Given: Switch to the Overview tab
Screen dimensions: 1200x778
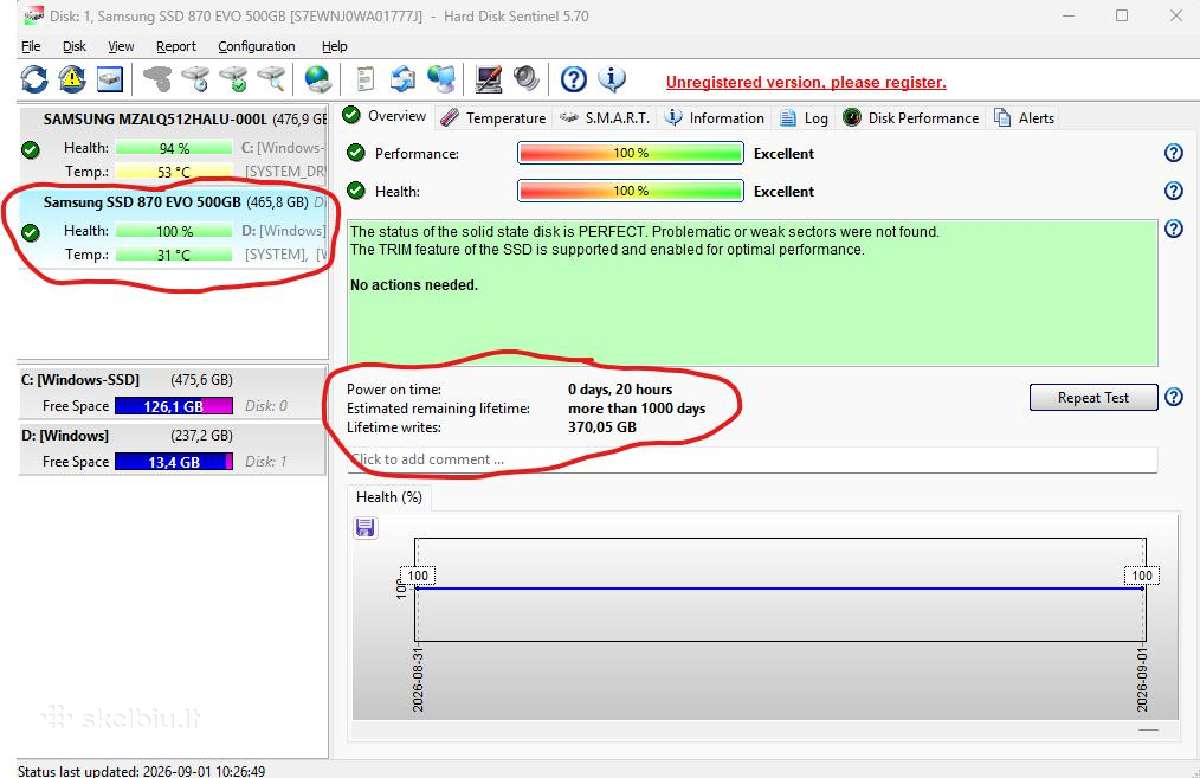Looking at the screenshot, I should pyautogui.click(x=385, y=116).
